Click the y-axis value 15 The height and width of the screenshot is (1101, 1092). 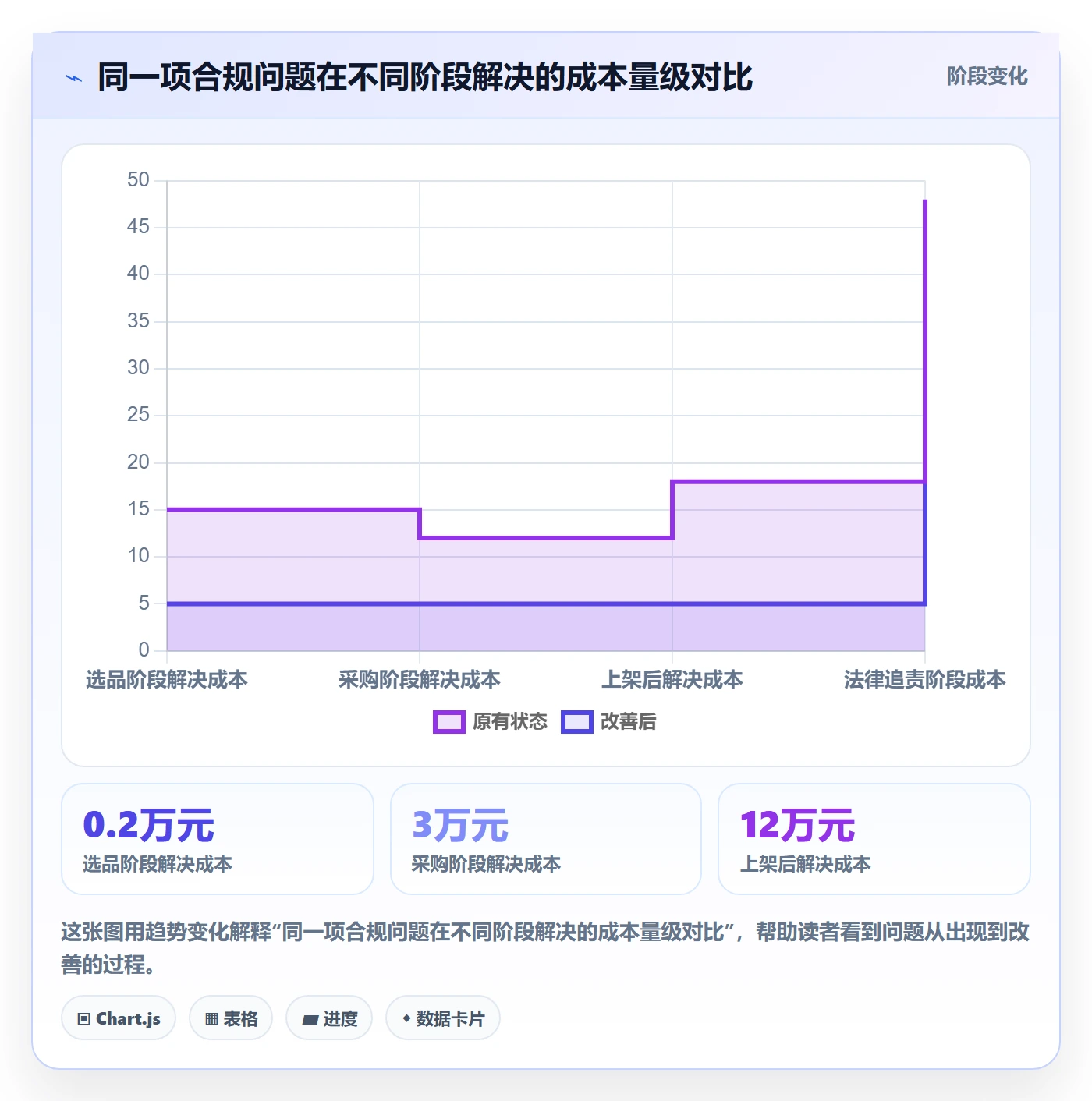138,509
